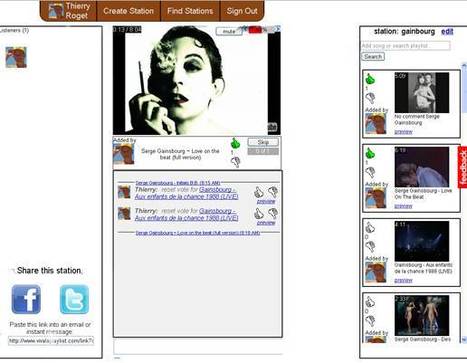Open the Thierry Roget profile menu item

[x=68, y=11]
